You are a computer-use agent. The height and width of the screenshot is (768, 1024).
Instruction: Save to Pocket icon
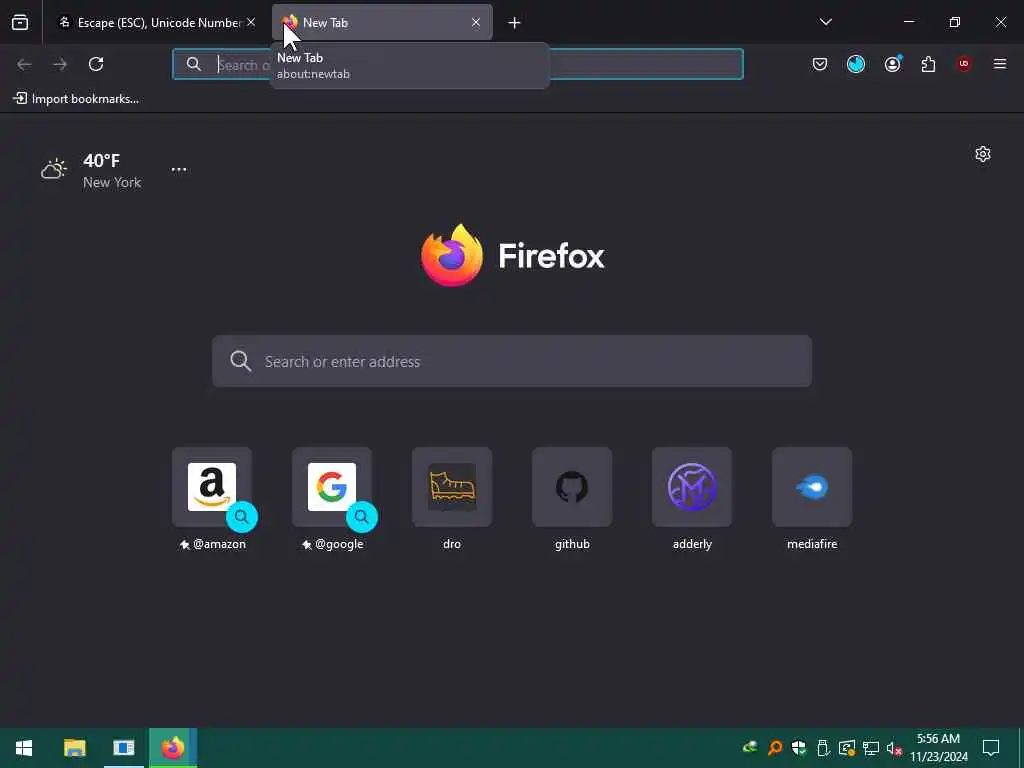point(820,64)
